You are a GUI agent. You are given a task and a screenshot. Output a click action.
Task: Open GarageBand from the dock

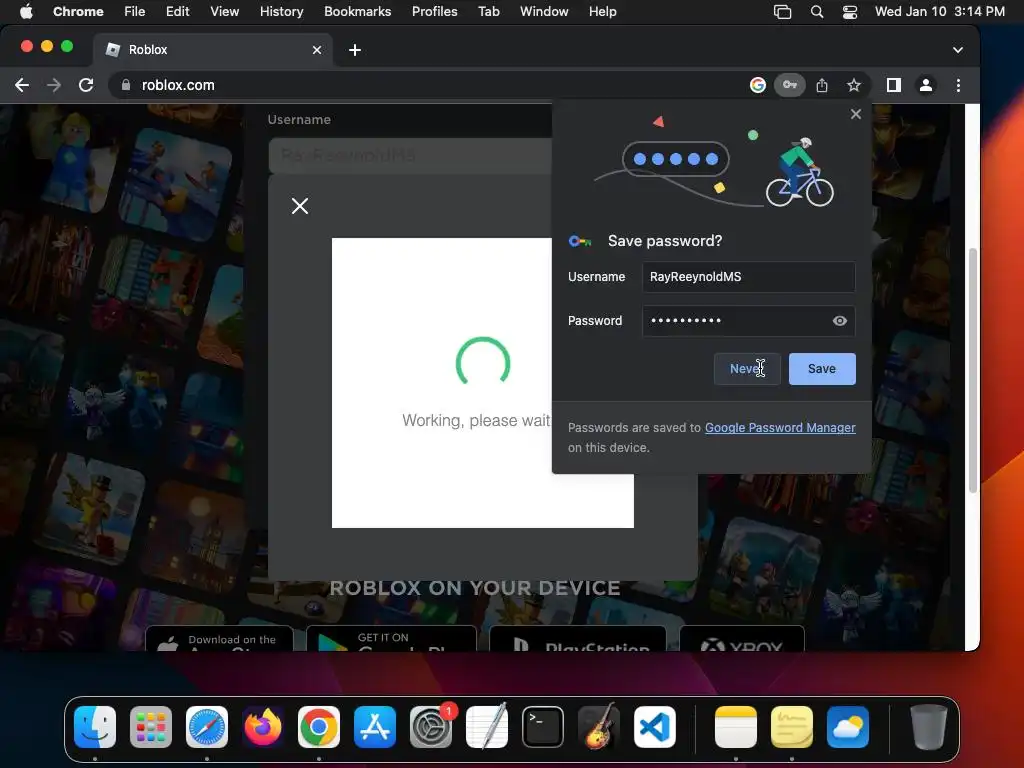599,727
